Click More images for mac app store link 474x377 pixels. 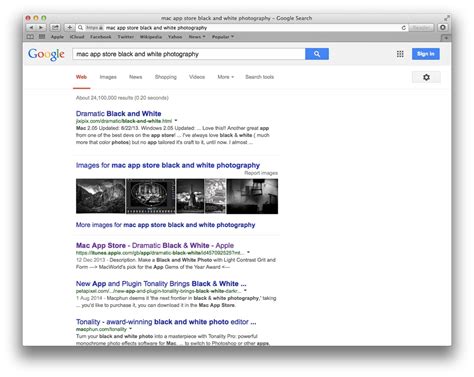(x=165, y=225)
